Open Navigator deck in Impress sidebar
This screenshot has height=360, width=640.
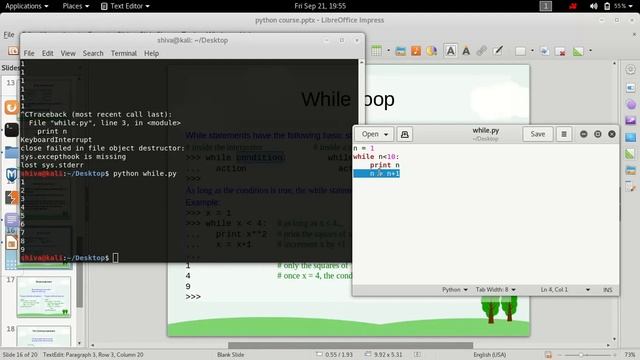(x=630, y=187)
